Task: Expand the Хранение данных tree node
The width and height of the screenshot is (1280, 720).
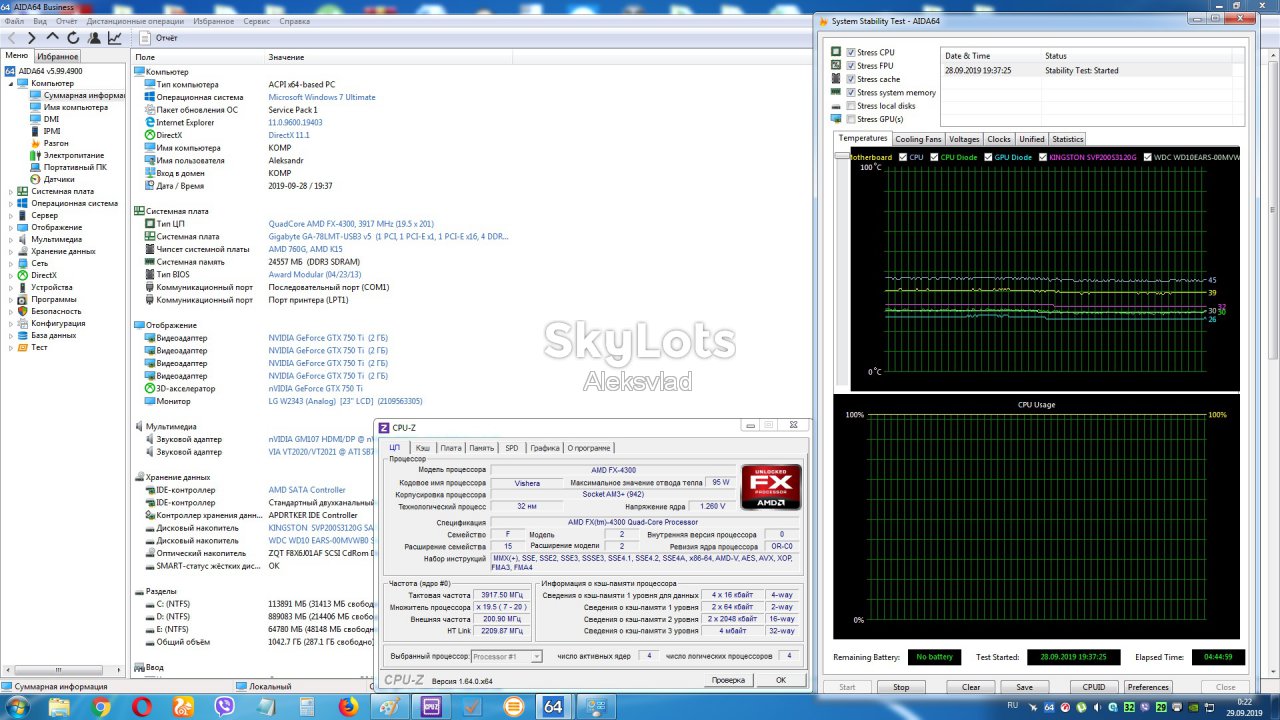Action: pyautogui.click(x=11, y=251)
